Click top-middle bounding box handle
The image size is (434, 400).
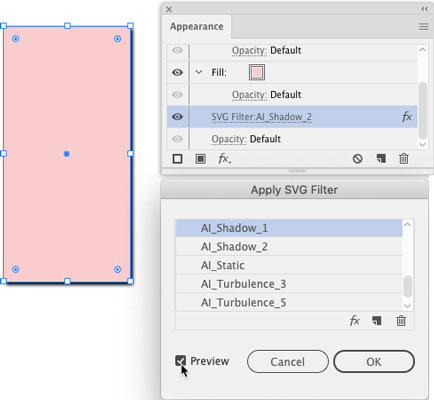point(67,26)
